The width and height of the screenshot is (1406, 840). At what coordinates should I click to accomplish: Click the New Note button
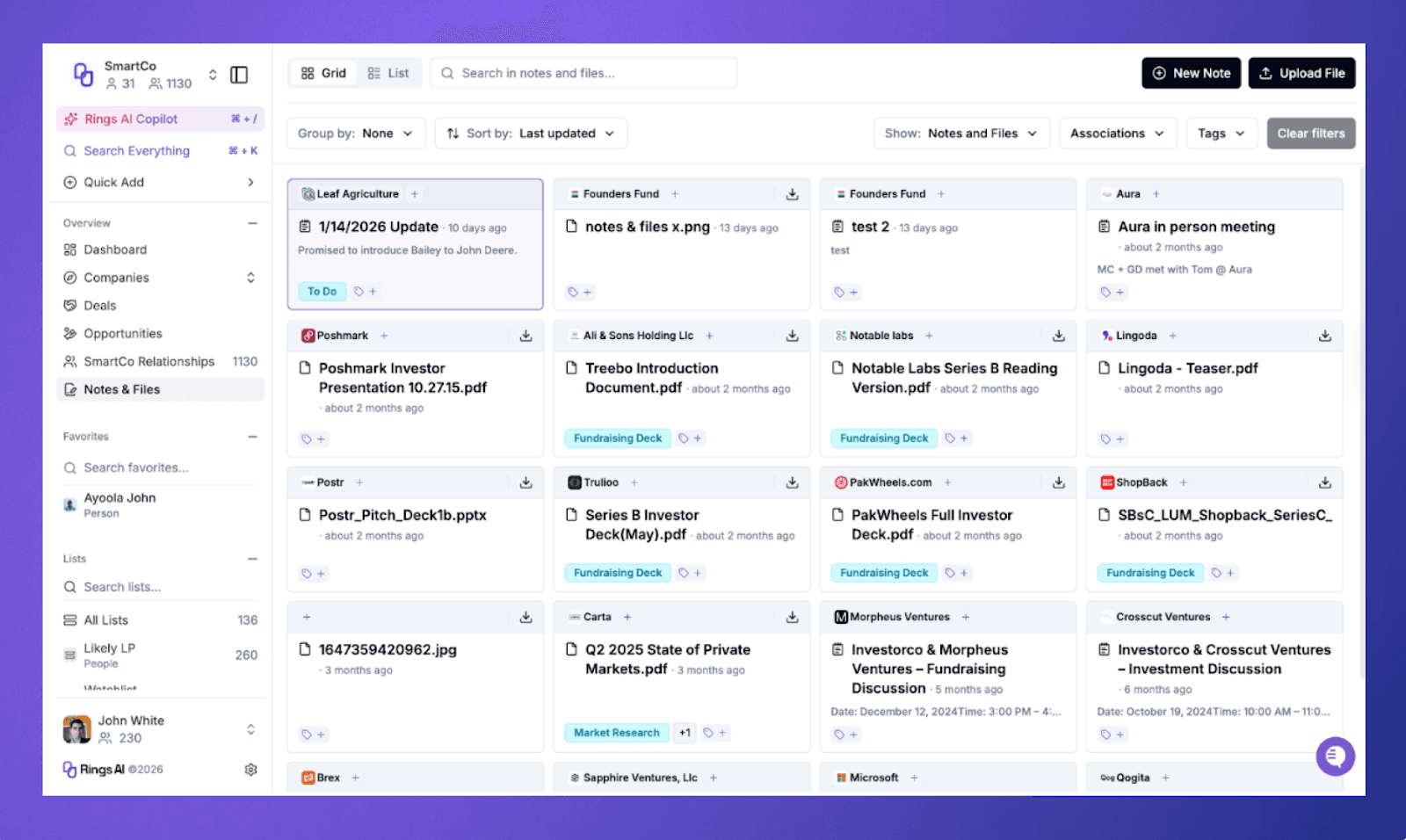click(x=1191, y=73)
